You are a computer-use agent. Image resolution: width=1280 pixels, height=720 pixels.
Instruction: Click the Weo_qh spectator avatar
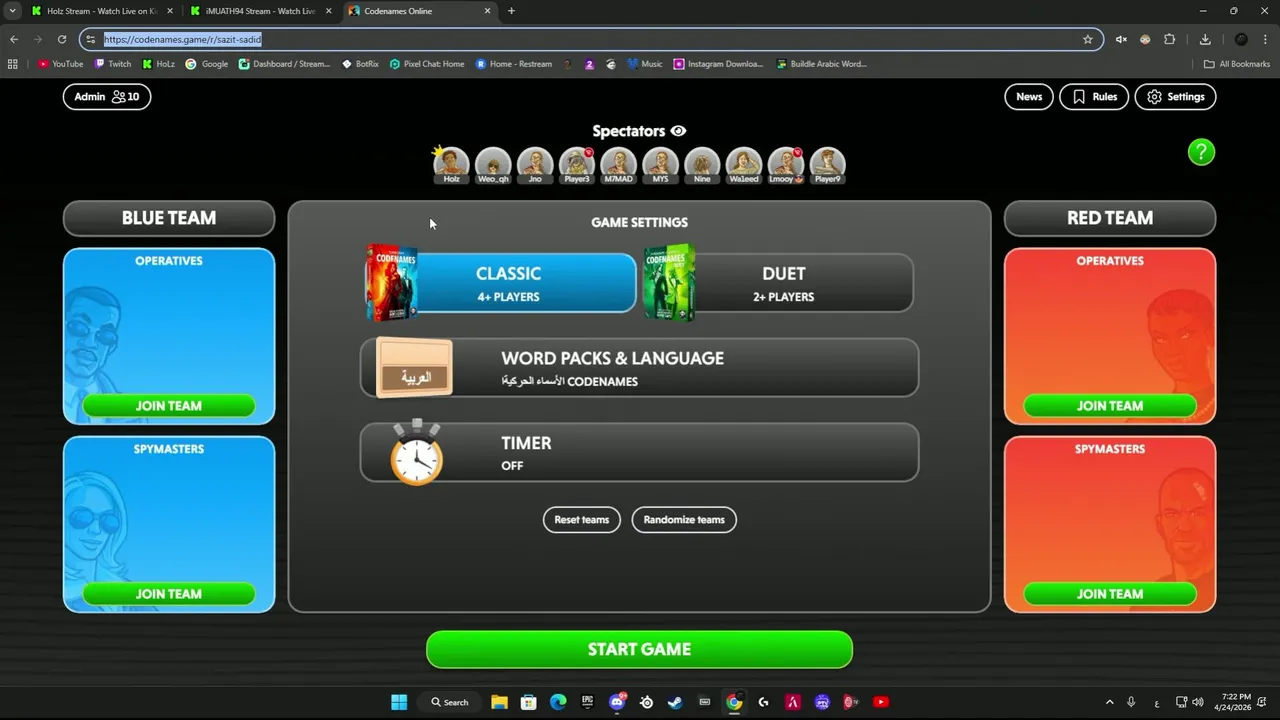(x=493, y=165)
